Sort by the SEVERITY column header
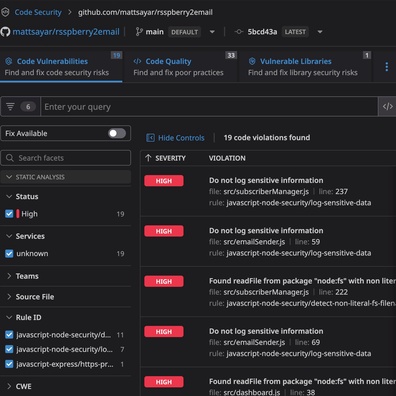 [x=170, y=158]
